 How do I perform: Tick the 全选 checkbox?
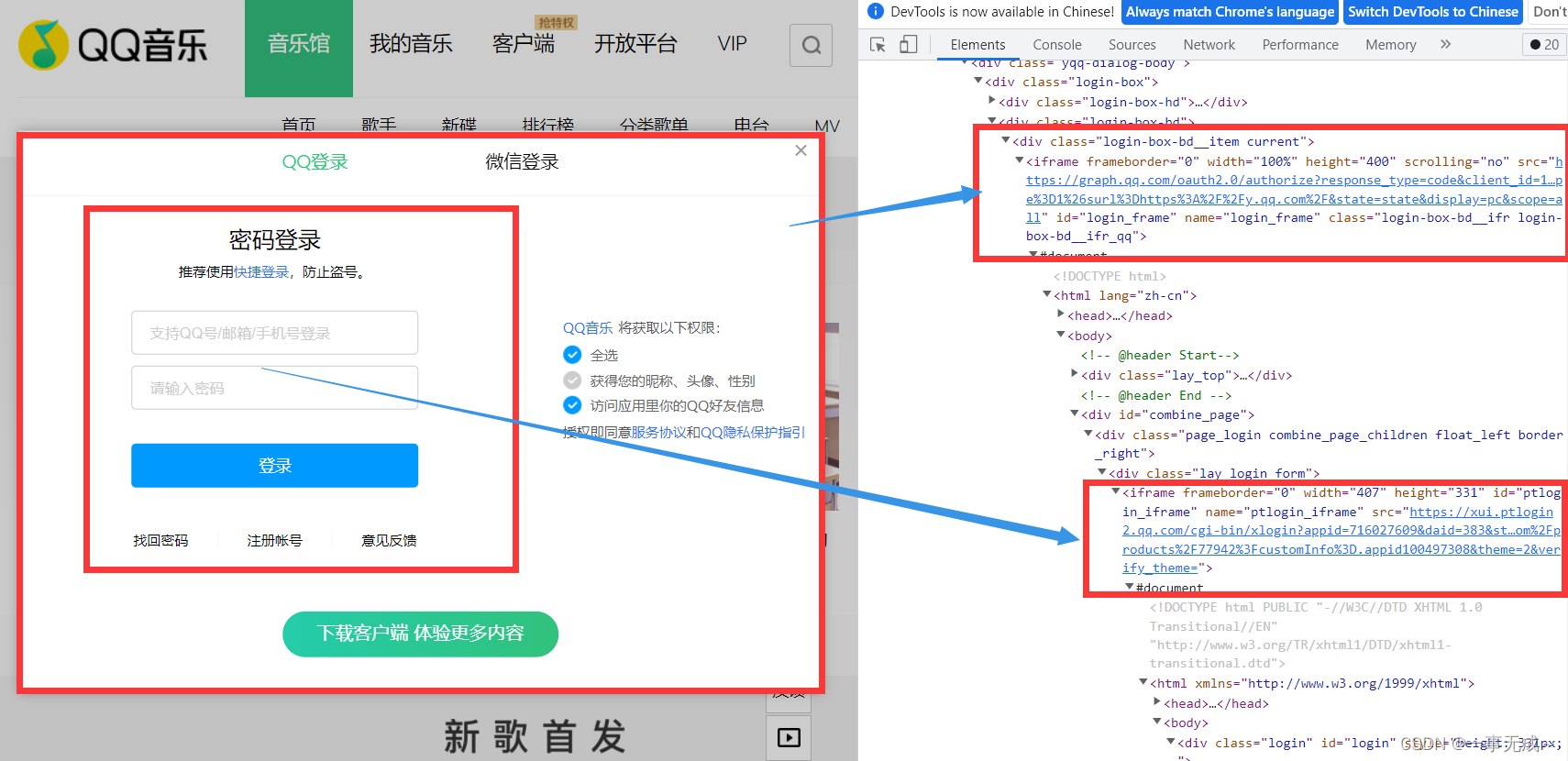572,355
